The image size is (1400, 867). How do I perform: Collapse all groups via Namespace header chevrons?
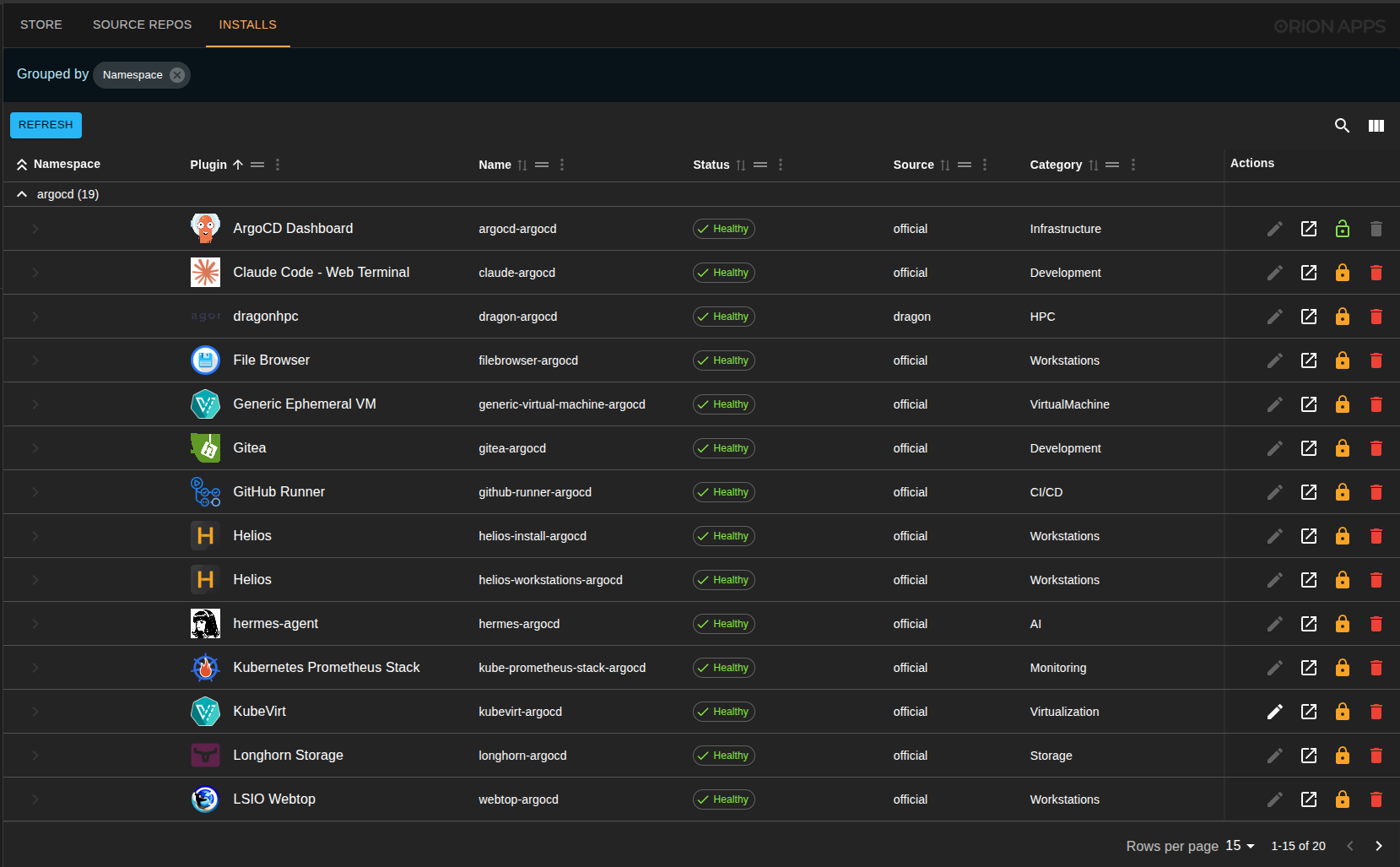click(22, 165)
